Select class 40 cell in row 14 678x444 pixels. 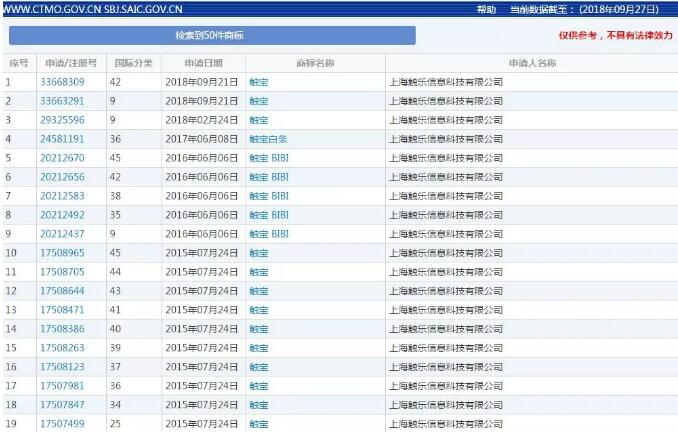[115, 329]
